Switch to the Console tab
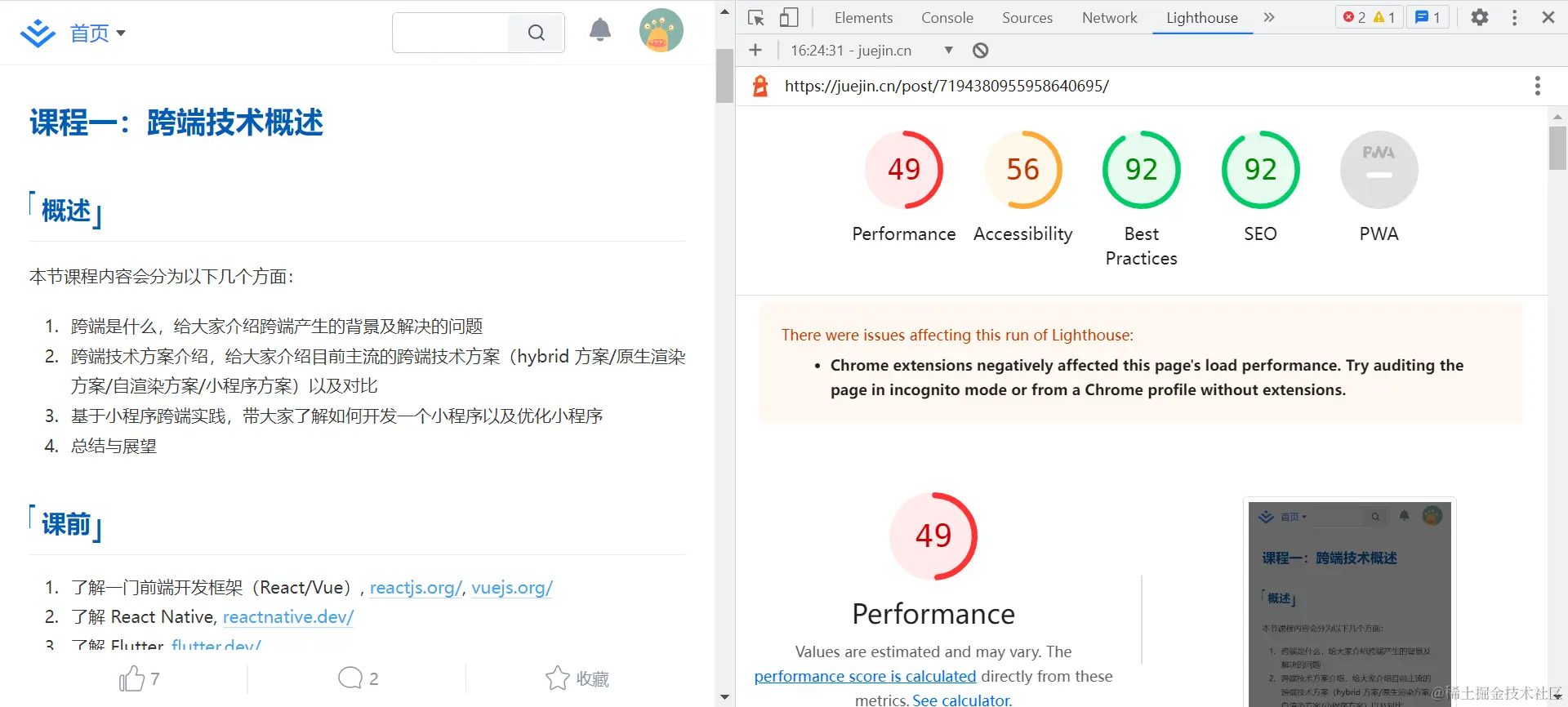The width and height of the screenshot is (1568, 707). tap(947, 17)
